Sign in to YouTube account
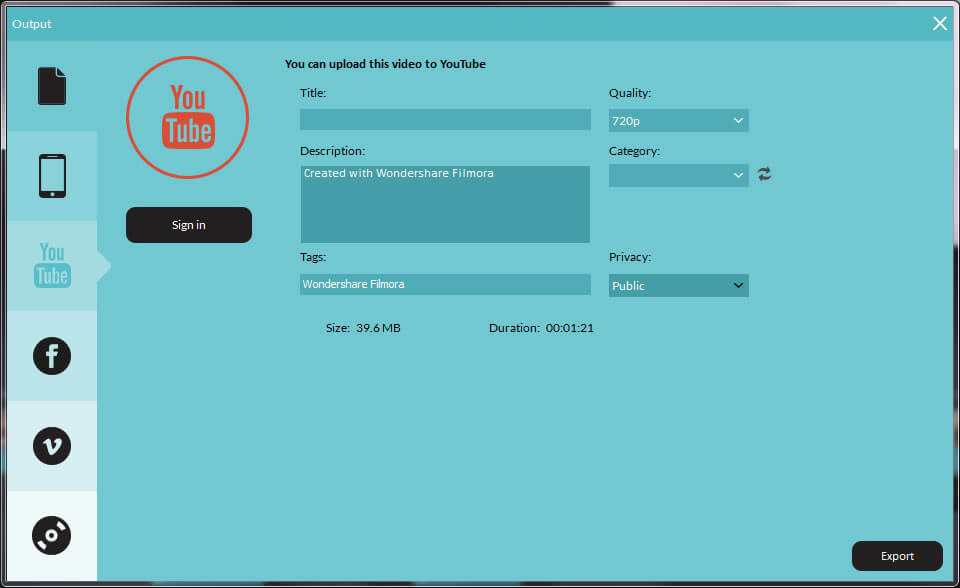This screenshot has height=588, width=960. click(189, 225)
